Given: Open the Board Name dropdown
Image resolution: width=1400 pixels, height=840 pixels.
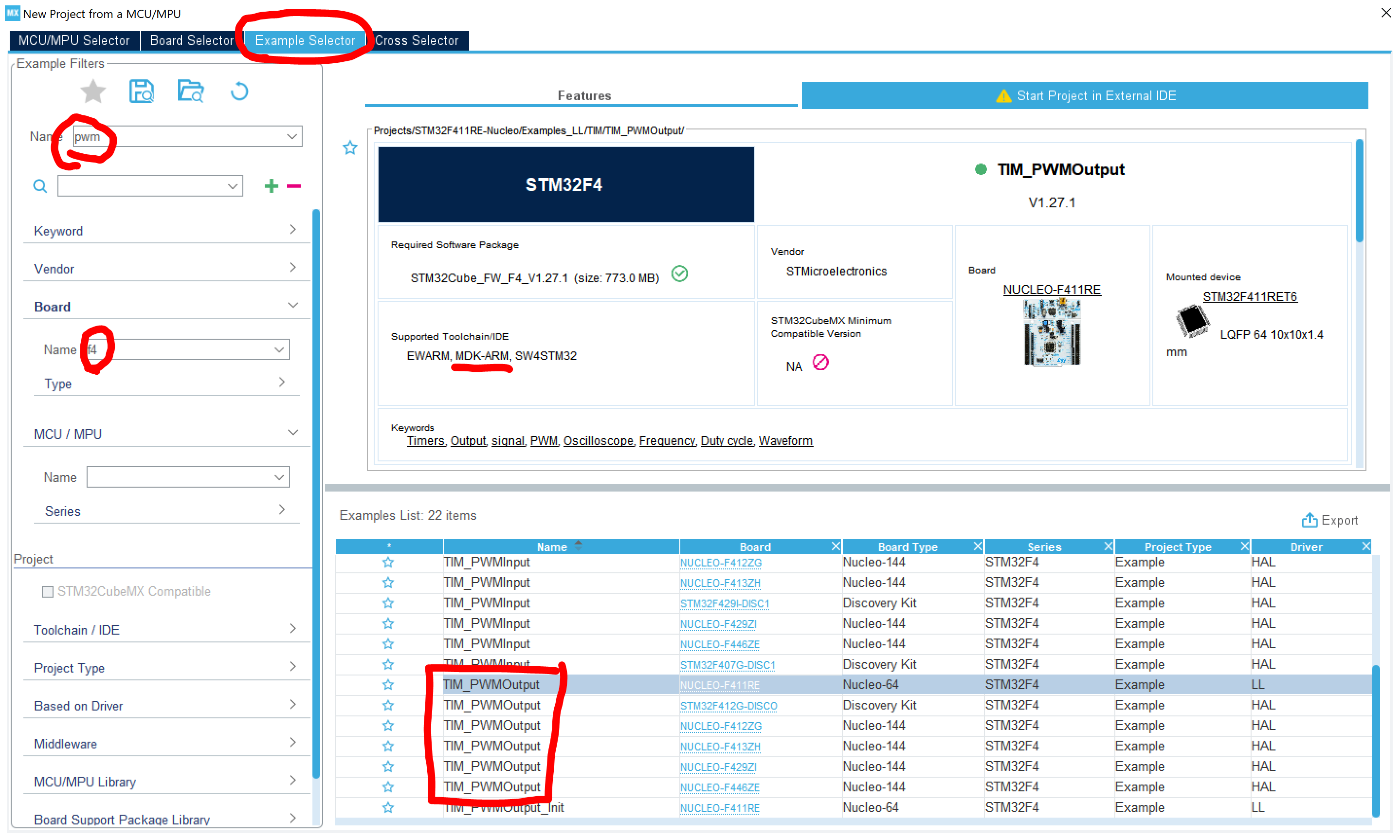Looking at the screenshot, I should (279, 350).
